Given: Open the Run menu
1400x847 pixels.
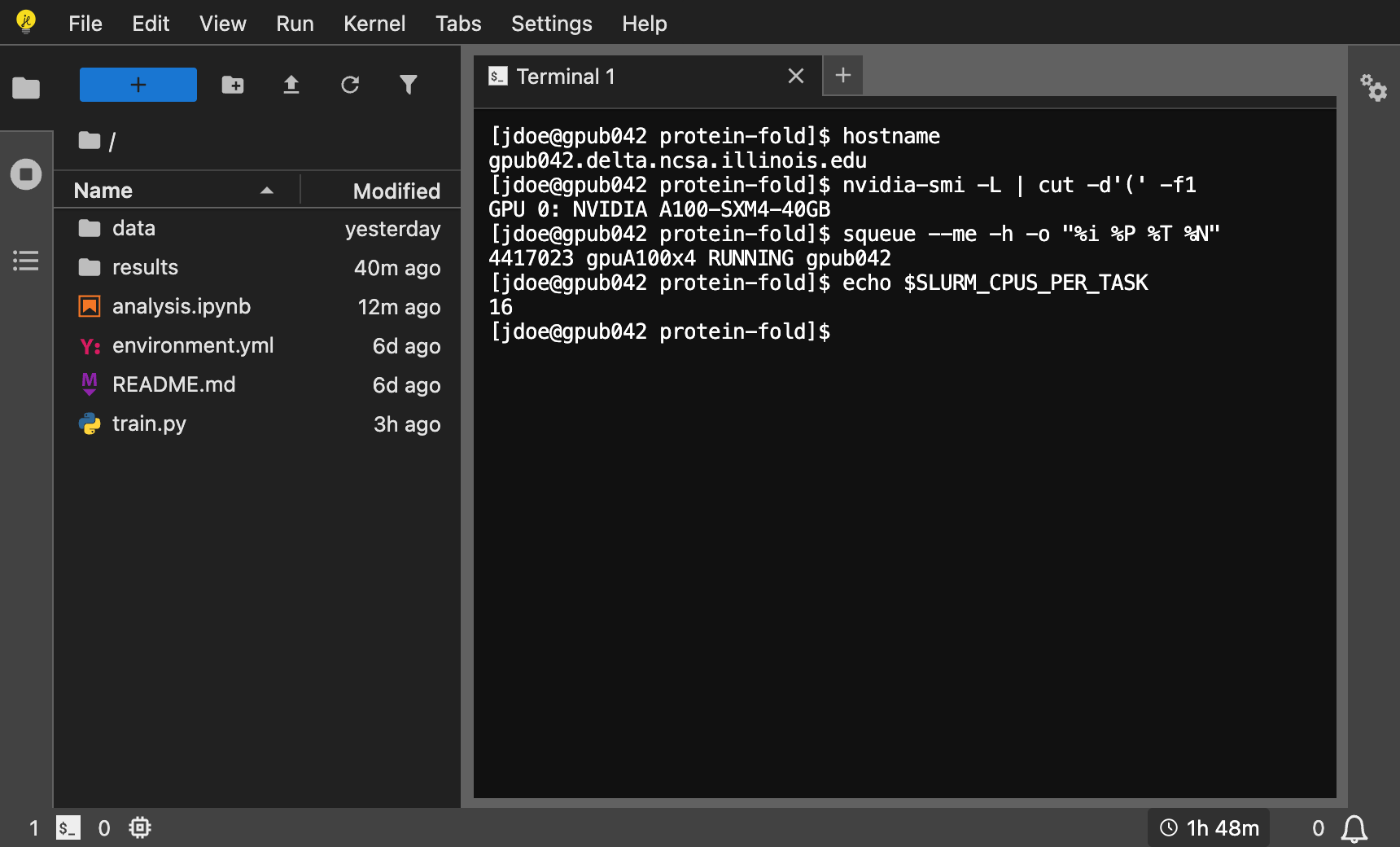Looking at the screenshot, I should click(295, 24).
